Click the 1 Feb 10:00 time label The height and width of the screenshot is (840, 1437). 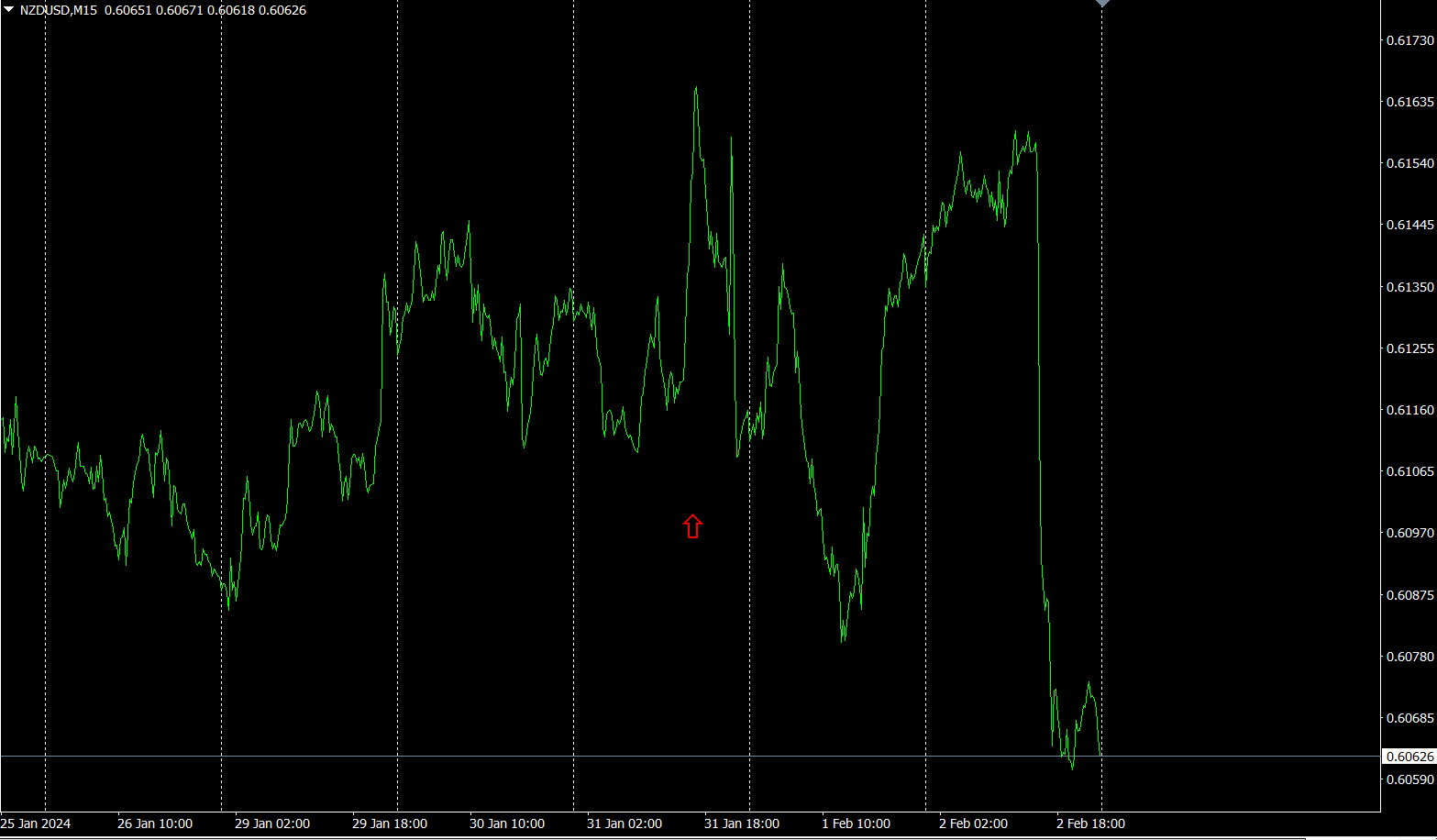pyautogui.click(x=856, y=823)
